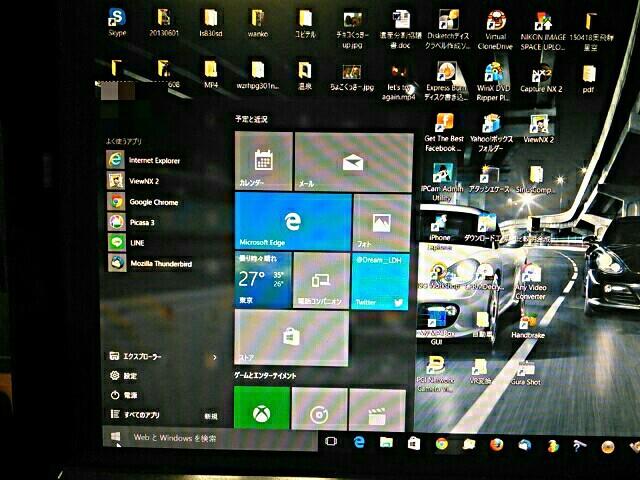640x480 pixels.
Task: Open the ストア store tile
Action: click(x=291, y=337)
